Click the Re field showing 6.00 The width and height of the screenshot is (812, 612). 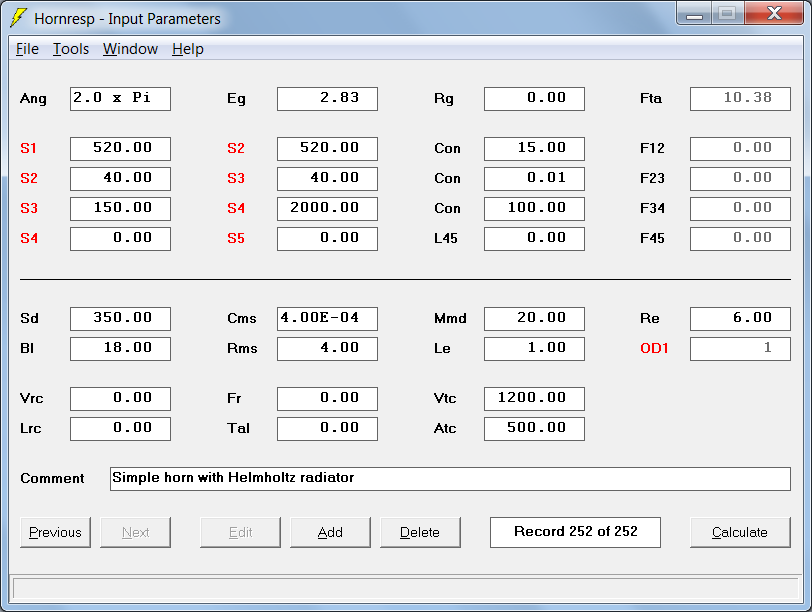coord(740,318)
